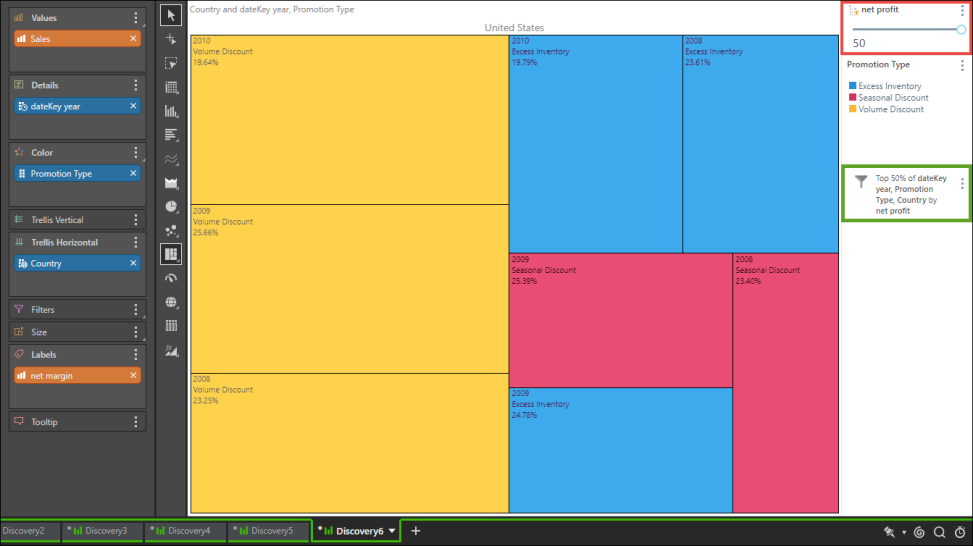Open the search magnifier in bottom bar
973x546 pixels.
click(x=939, y=532)
